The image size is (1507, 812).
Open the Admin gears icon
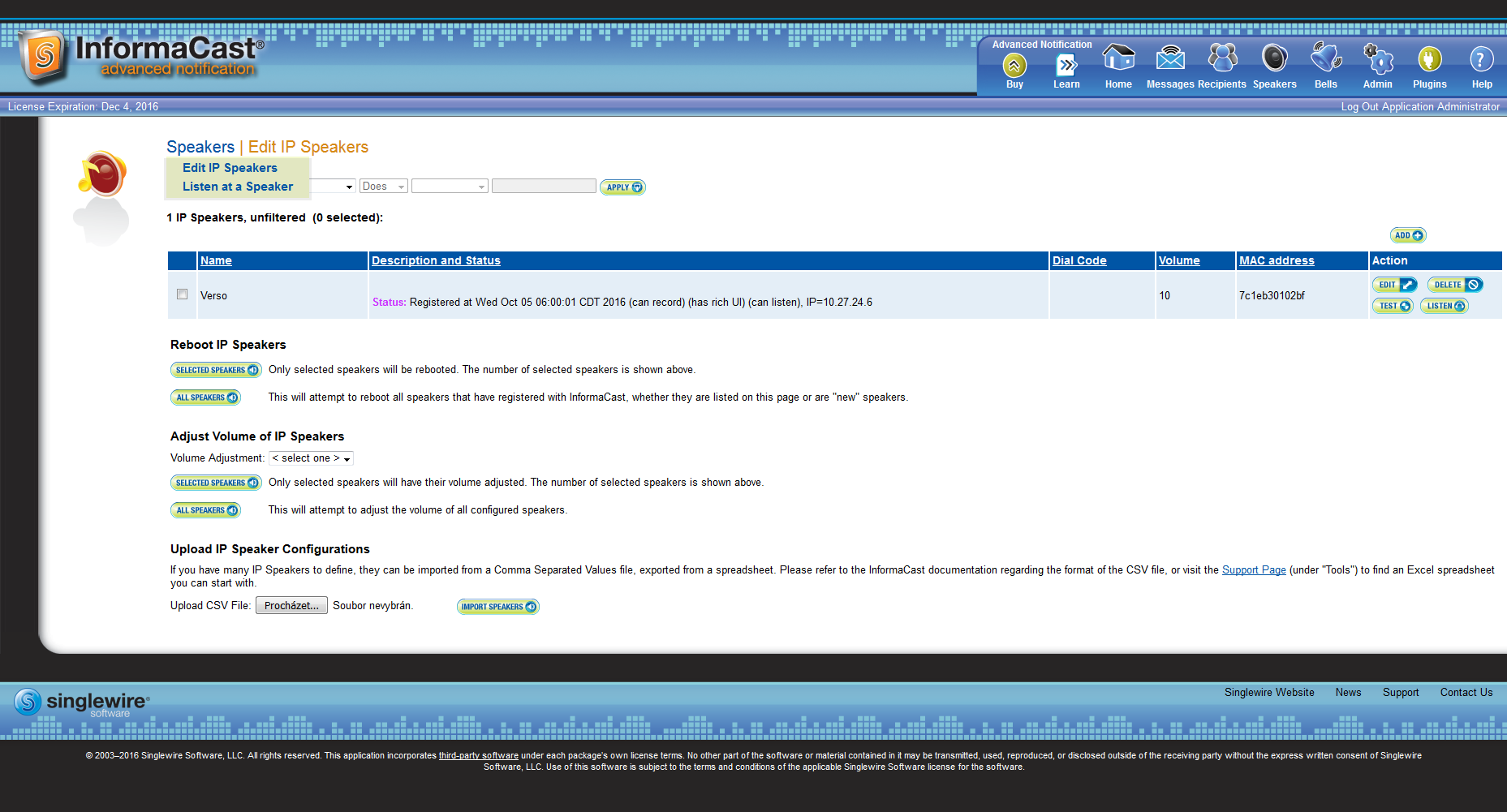pyautogui.click(x=1377, y=59)
